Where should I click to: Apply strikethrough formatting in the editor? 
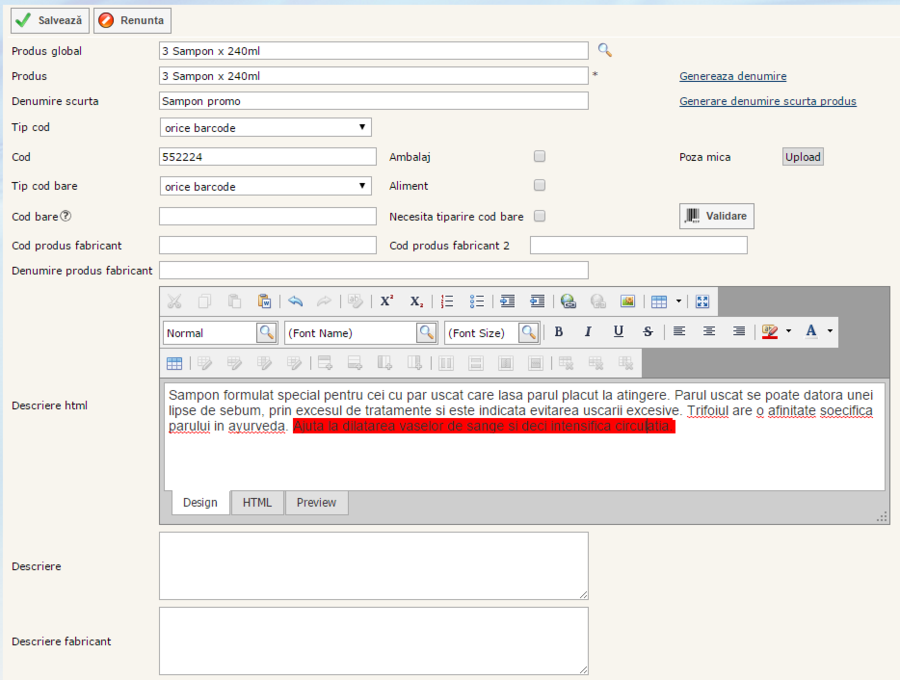pos(648,332)
